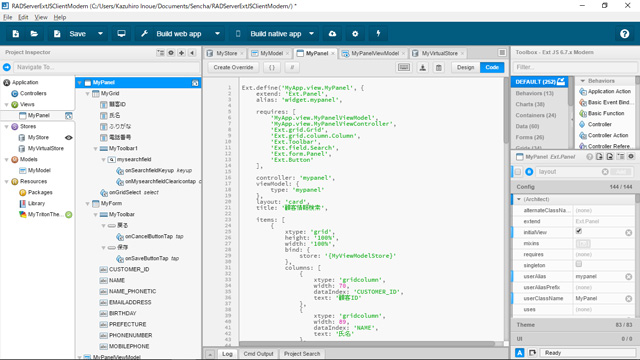Collapse the Resources tree node
Viewport: 640px width, 360px height.
tap(6, 182)
